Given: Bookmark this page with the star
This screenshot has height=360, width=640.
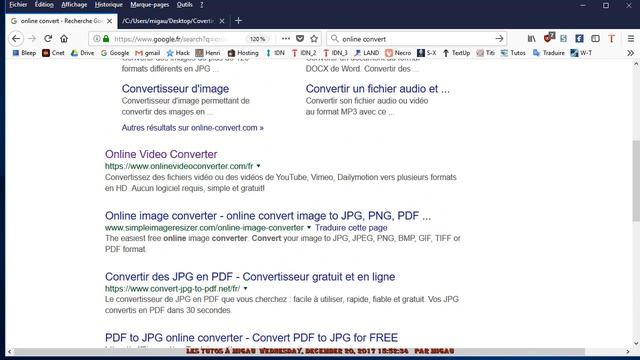Looking at the screenshot, I should [x=314, y=39].
